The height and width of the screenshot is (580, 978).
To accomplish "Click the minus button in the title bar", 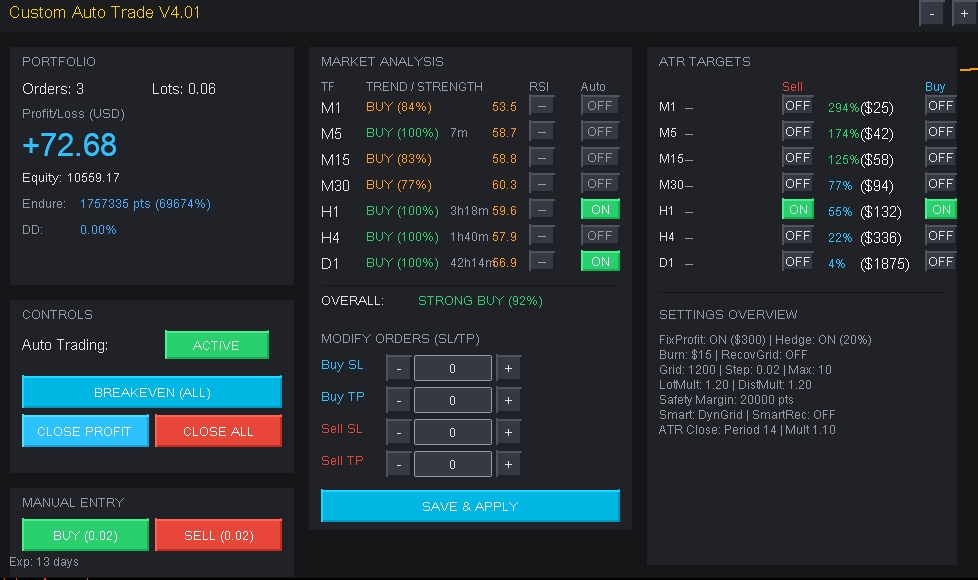I will point(931,14).
